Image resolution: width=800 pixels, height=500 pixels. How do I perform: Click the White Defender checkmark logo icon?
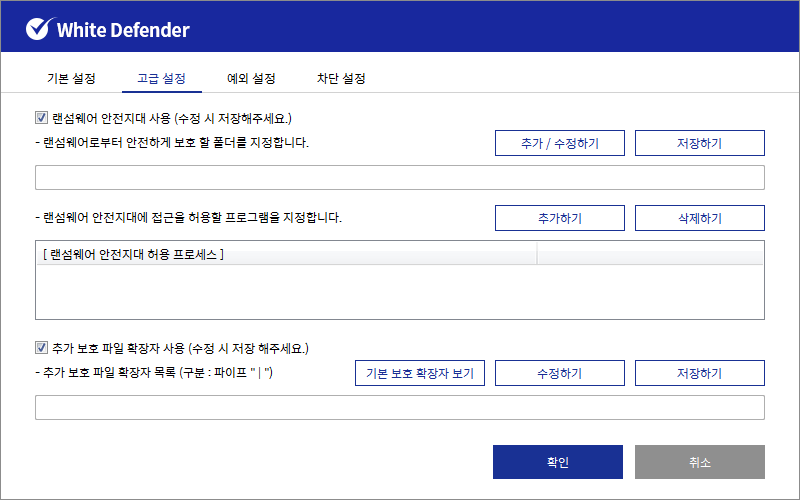(x=38, y=28)
